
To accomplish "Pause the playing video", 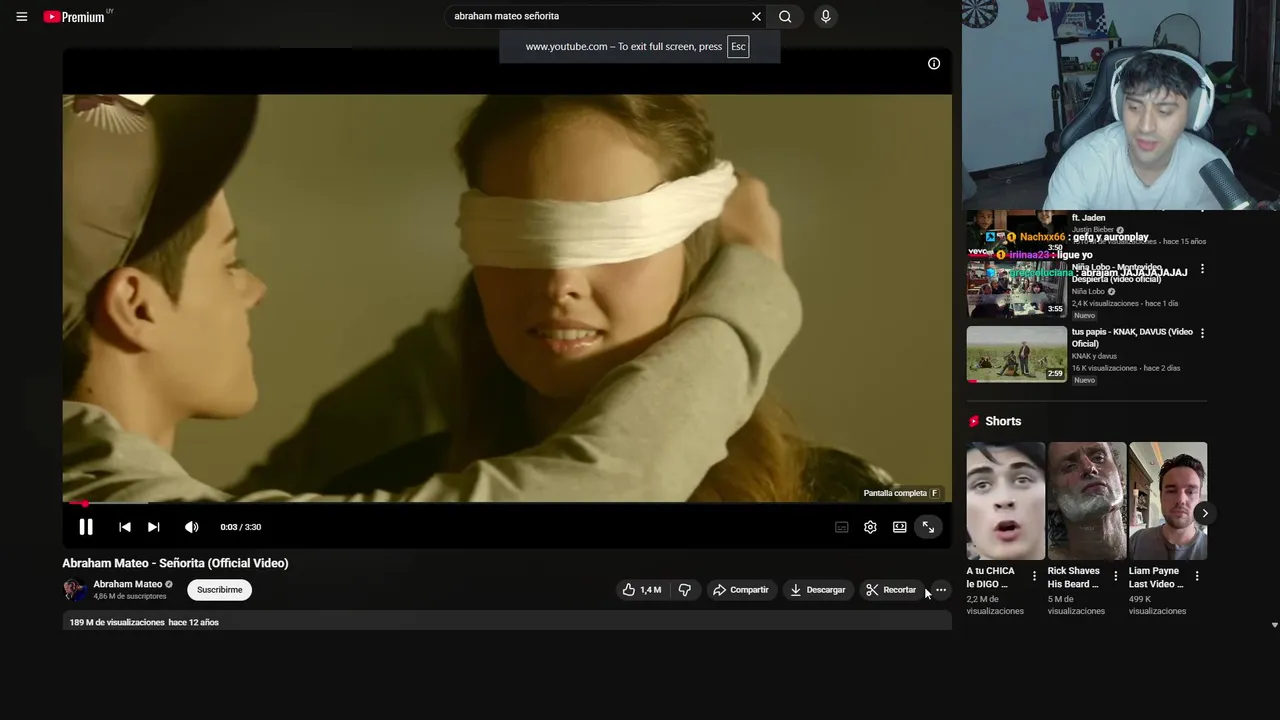I will click(86, 527).
